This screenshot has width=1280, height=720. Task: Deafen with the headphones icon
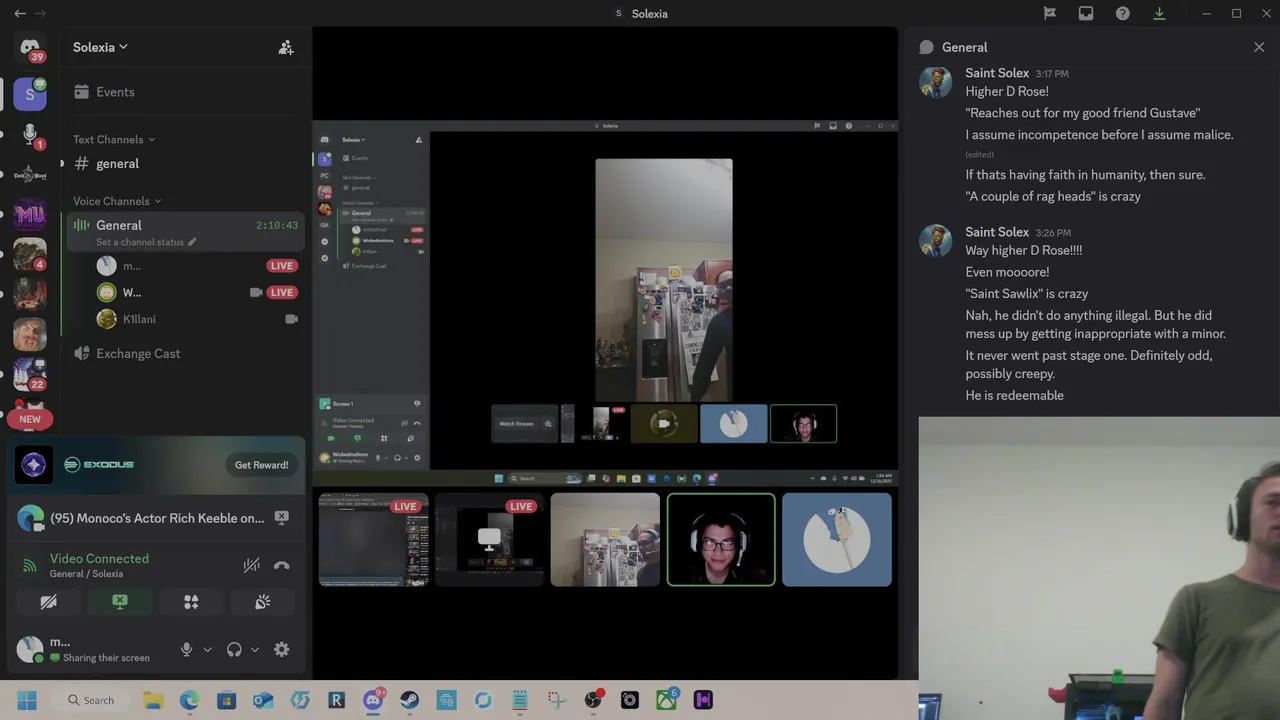[x=234, y=649]
